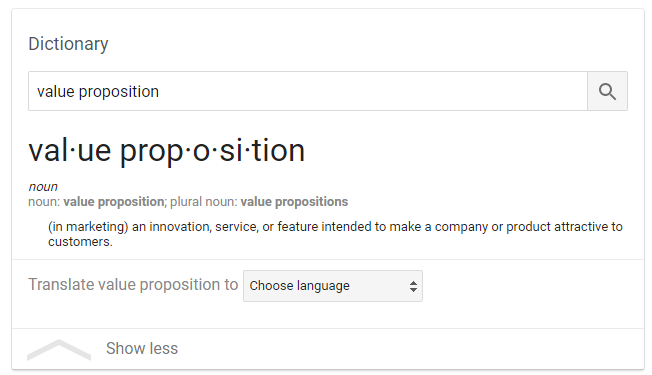Click the plural form 'value propositions'
The height and width of the screenshot is (375, 652).
coord(294,202)
